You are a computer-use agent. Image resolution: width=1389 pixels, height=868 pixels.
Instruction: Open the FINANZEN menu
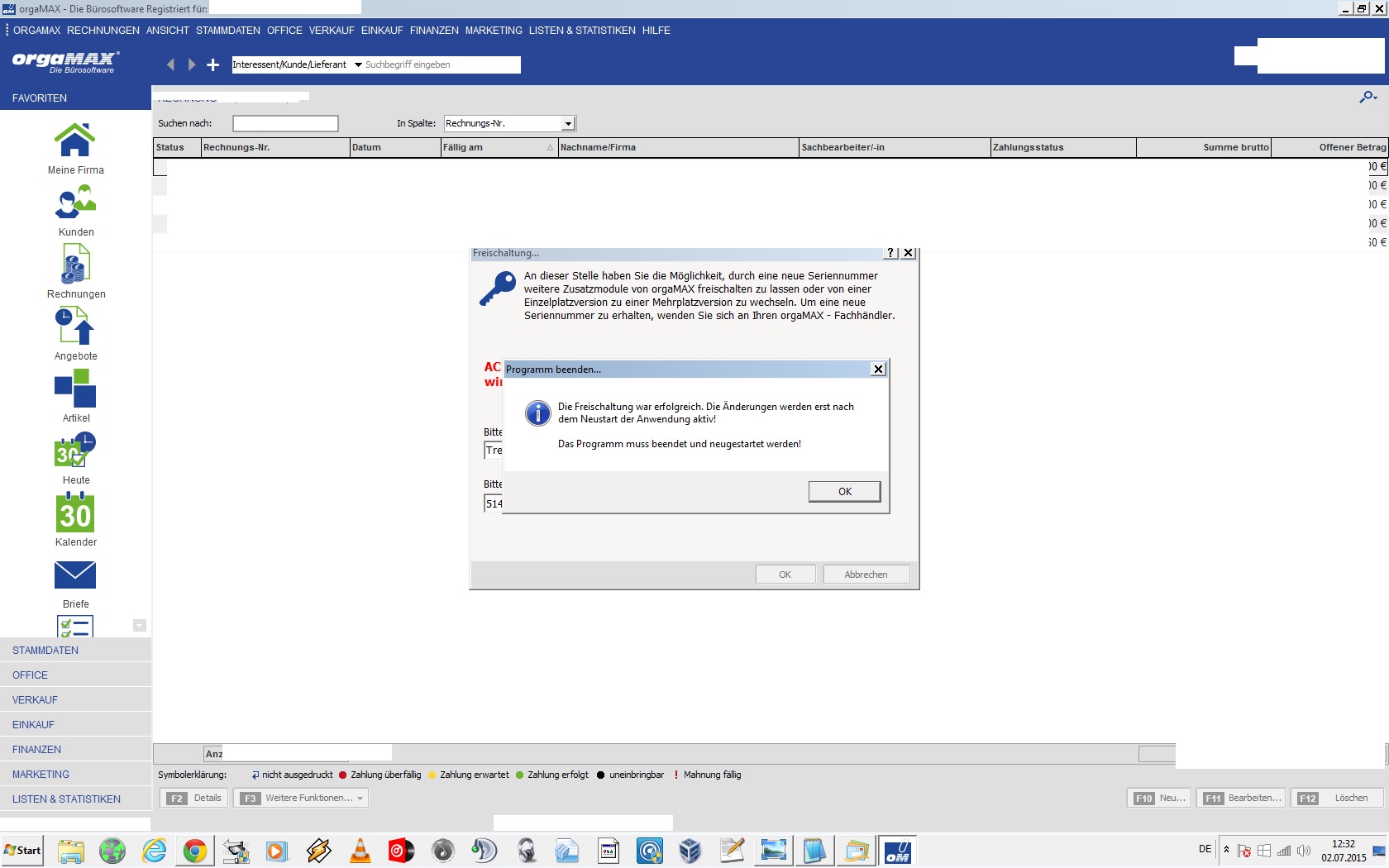(x=434, y=31)
